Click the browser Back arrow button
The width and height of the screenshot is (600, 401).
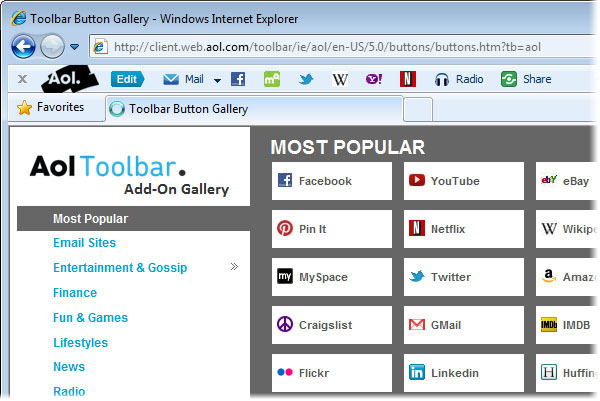[x=23, y=47]
